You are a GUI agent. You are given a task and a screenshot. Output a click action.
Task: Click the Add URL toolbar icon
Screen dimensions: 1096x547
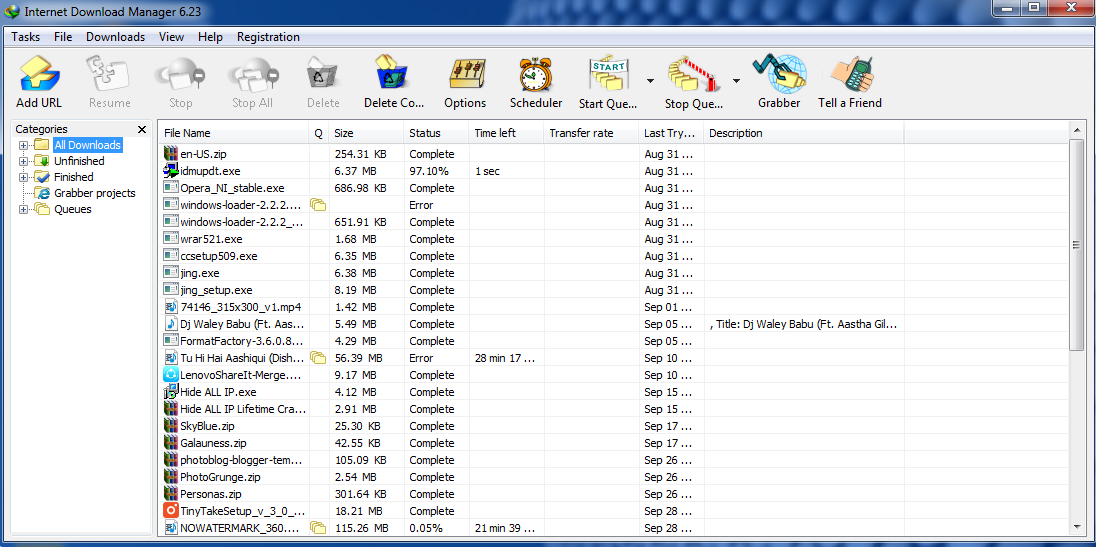39,75
